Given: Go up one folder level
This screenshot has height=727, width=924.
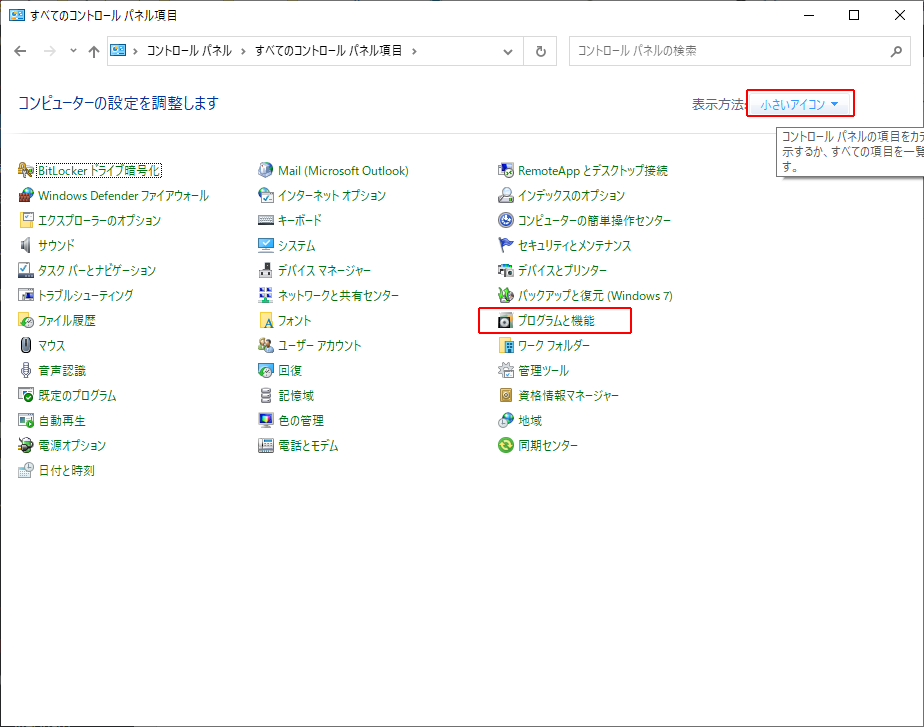Looking at the screenshot, I should coord(93,51).
